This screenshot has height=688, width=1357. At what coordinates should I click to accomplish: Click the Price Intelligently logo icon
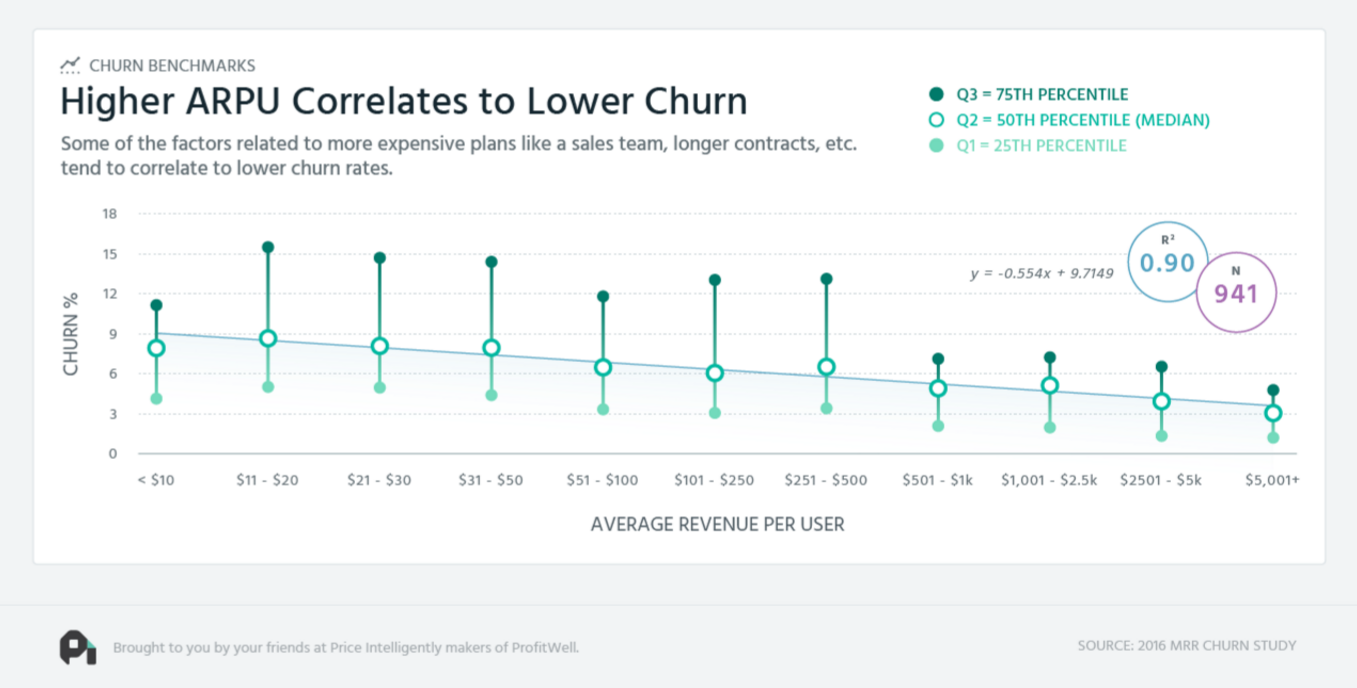click(78, 647)
